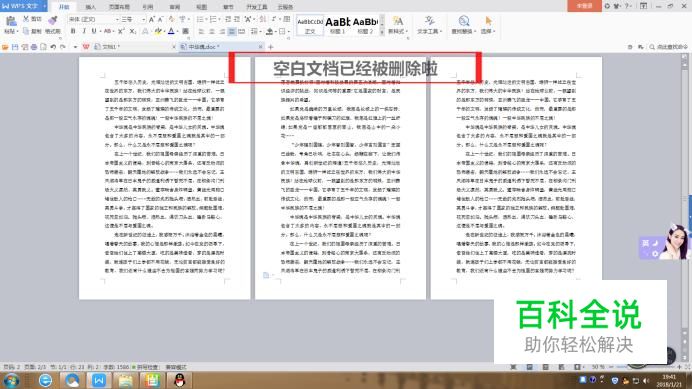Open the Select cursor tool

pos(488,25)
